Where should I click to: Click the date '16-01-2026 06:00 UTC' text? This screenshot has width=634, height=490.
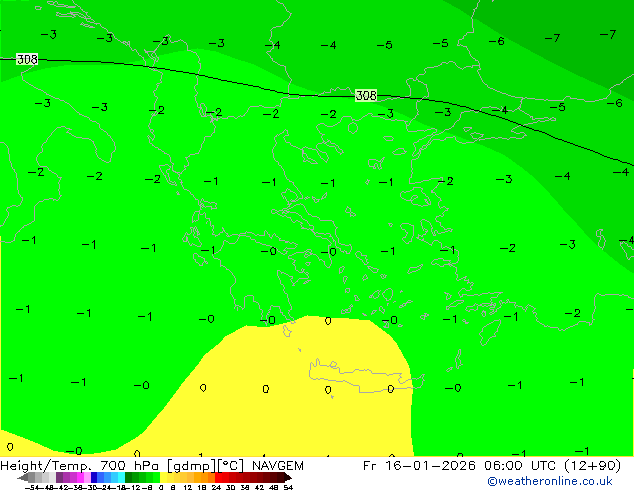pyautogui.click(x=470, y=466)
